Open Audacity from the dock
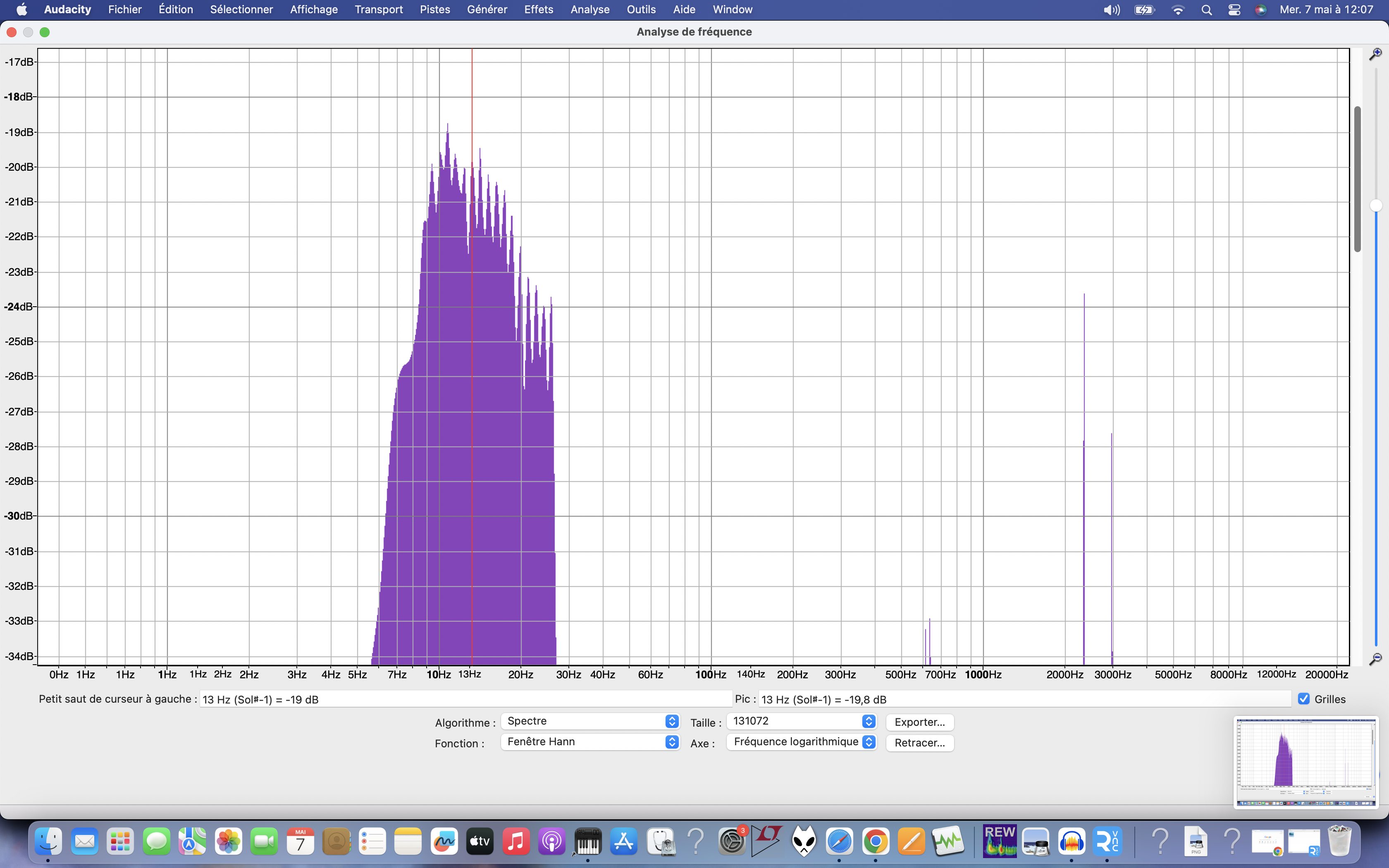 [x=1071, y=842]
